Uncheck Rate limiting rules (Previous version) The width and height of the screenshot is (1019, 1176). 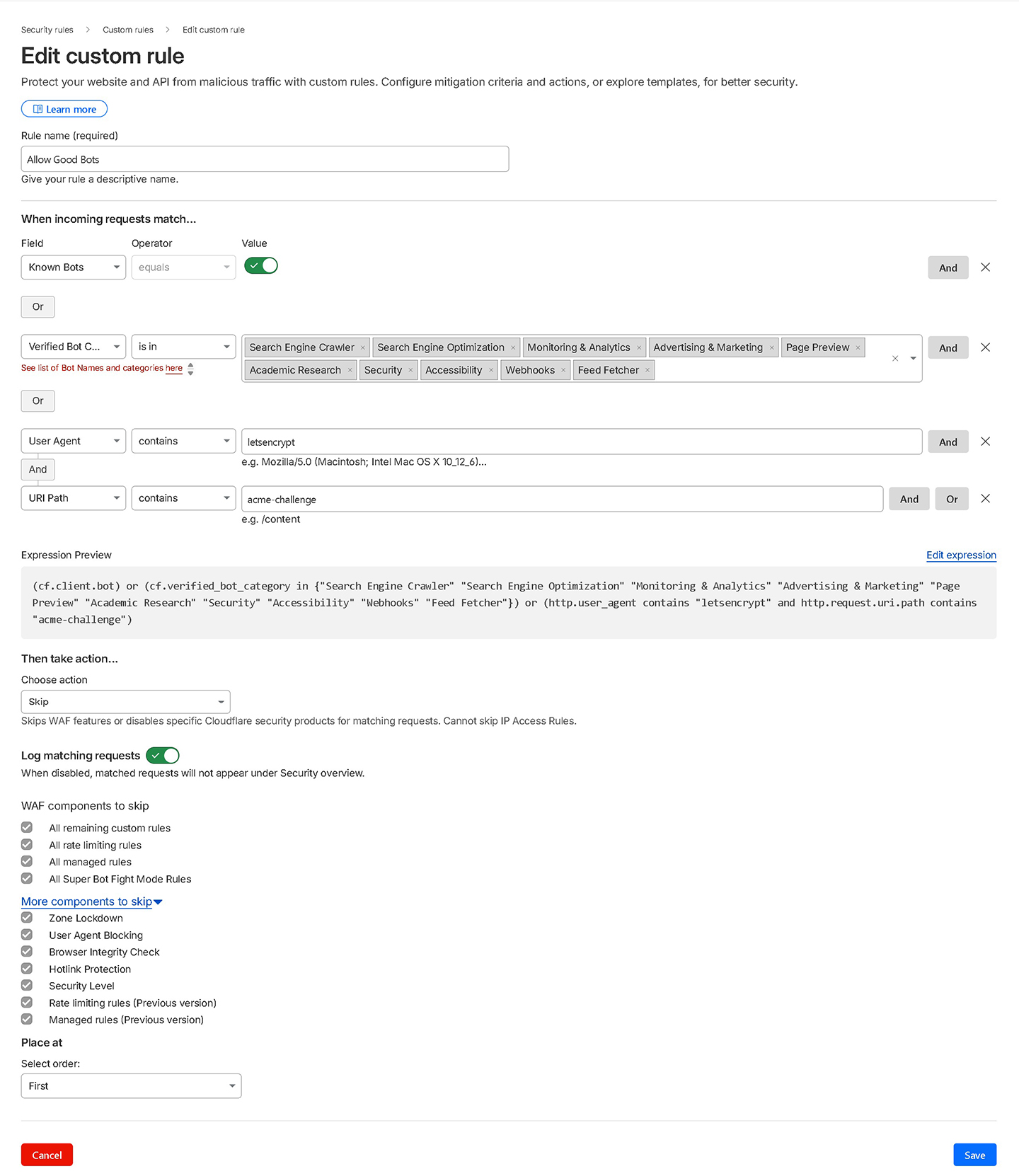27,1003
